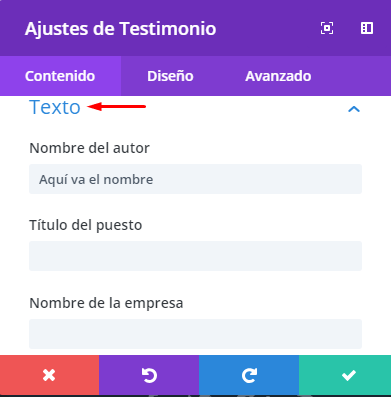Click the Ajustes de Testimonio title
391x397 pixels.
120,29
